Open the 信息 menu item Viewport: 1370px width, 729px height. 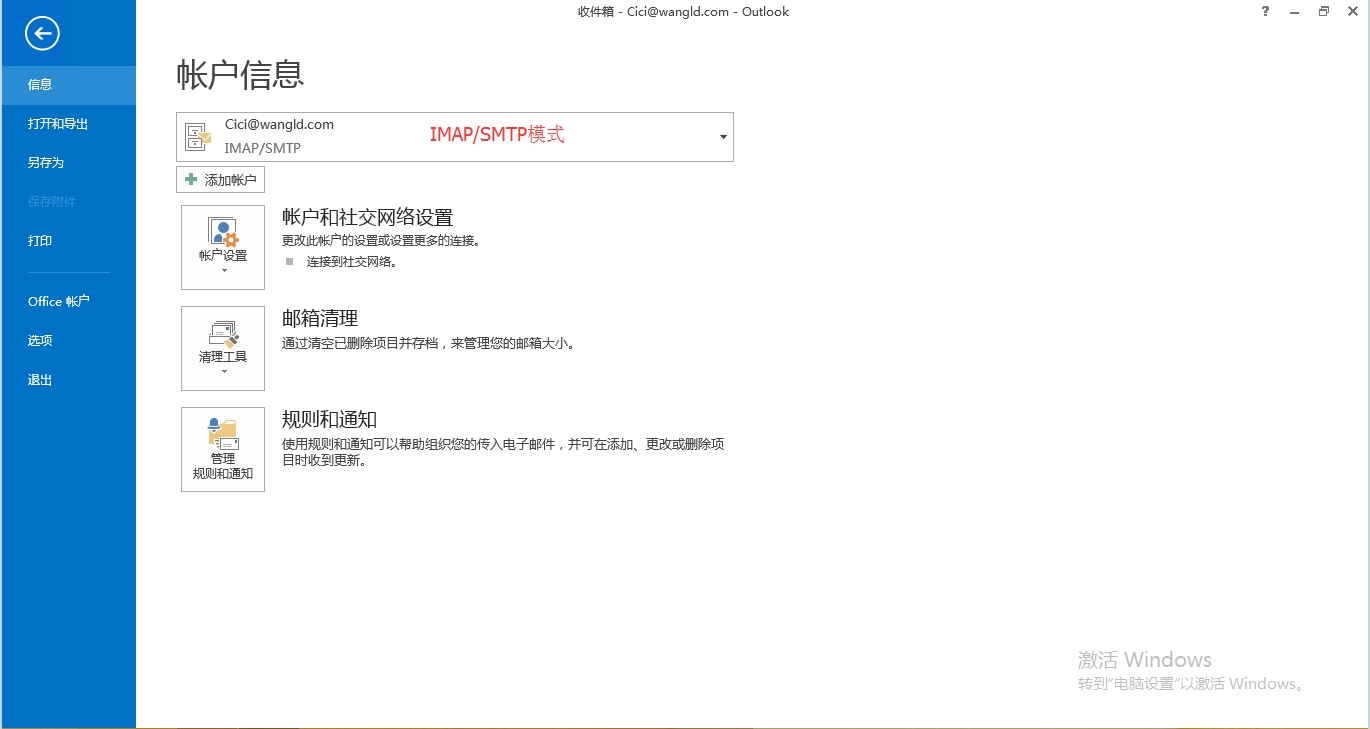68,85
